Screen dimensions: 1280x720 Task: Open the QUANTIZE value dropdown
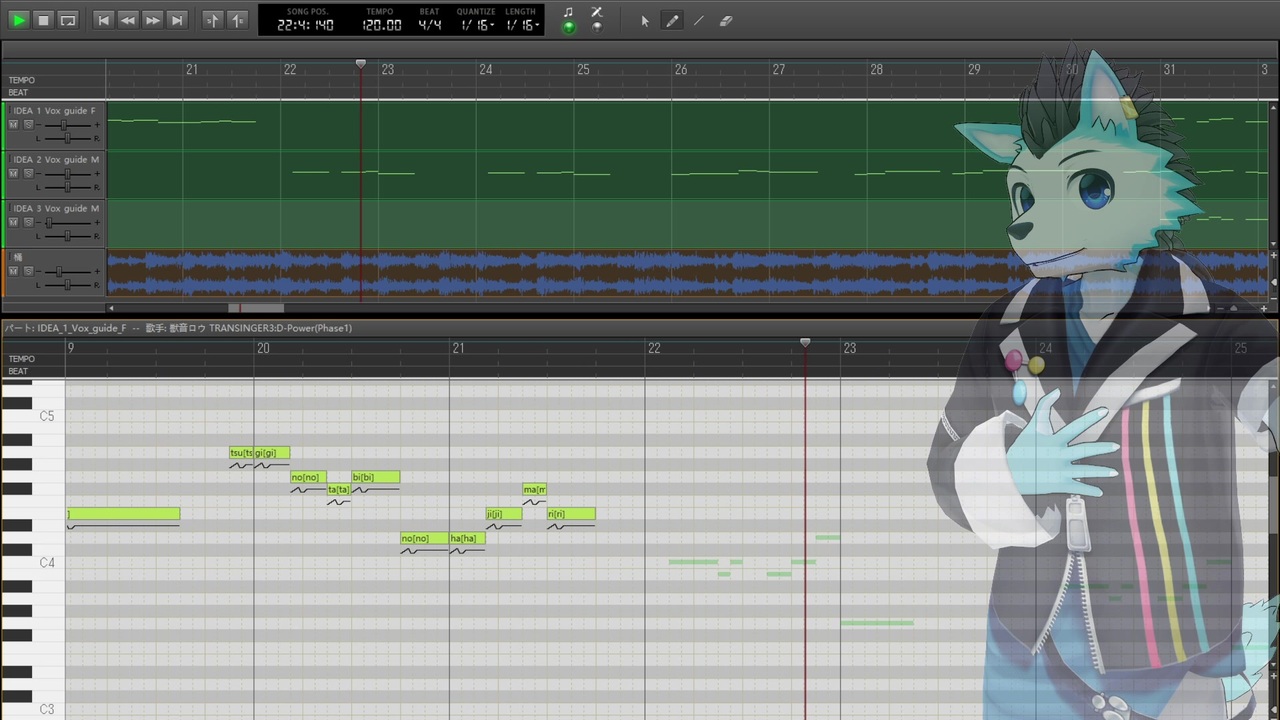pos(476,25)
